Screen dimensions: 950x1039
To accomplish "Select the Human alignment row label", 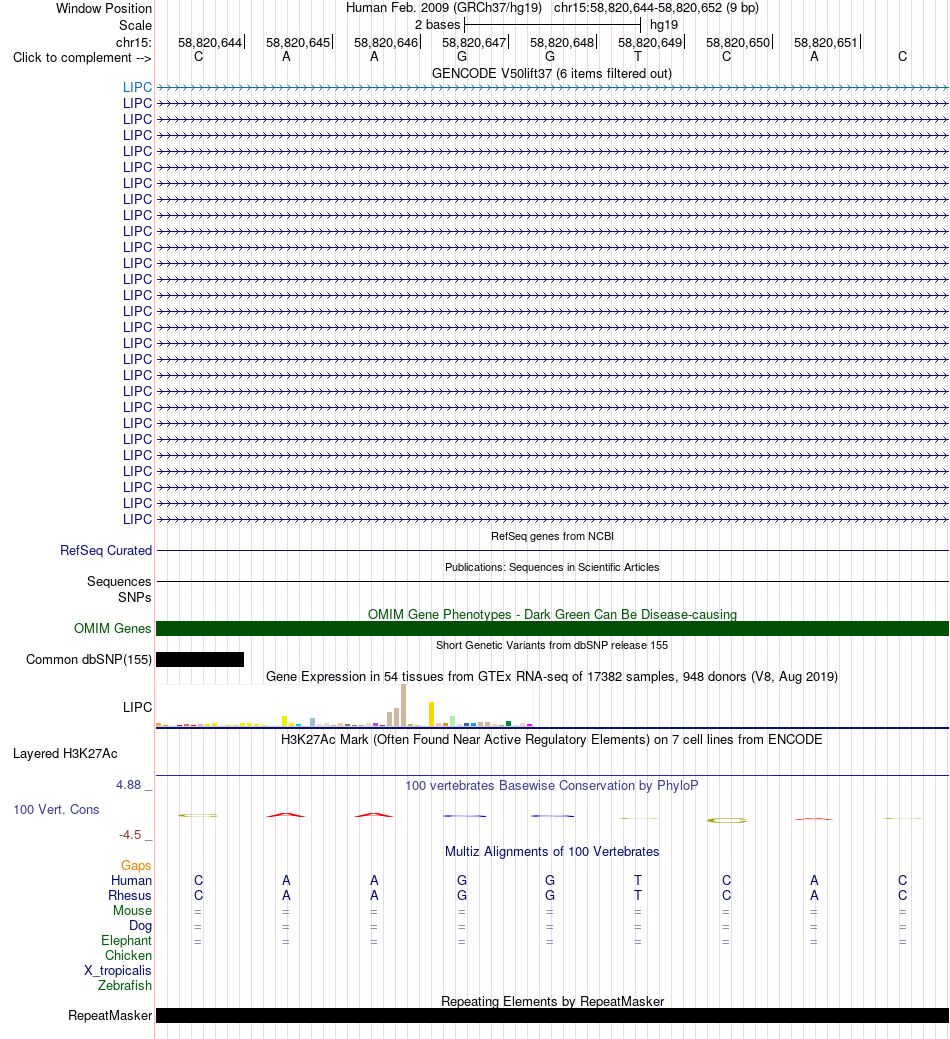I will 131,881.
